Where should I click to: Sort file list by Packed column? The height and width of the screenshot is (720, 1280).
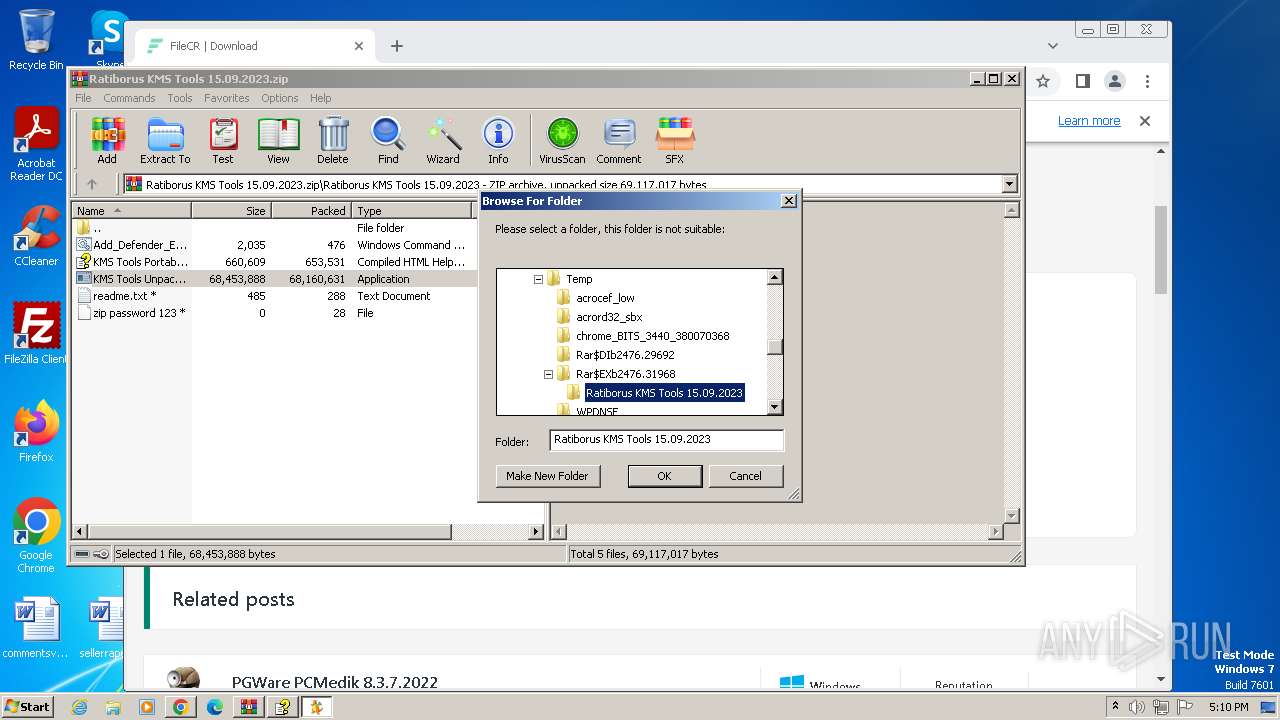pyautogui.click(x=311, y=211)
